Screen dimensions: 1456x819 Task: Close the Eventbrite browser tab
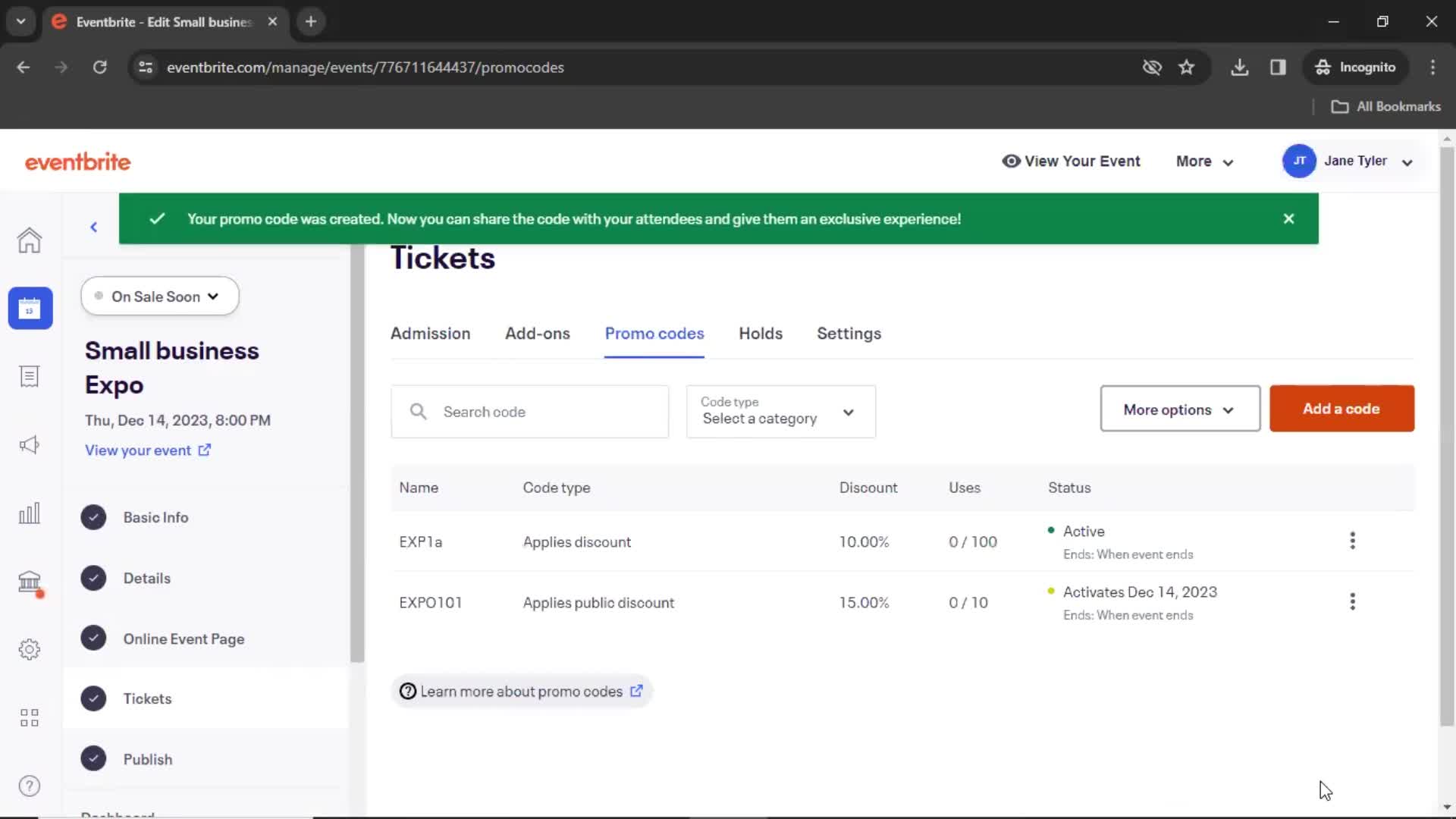coord(272,21)
